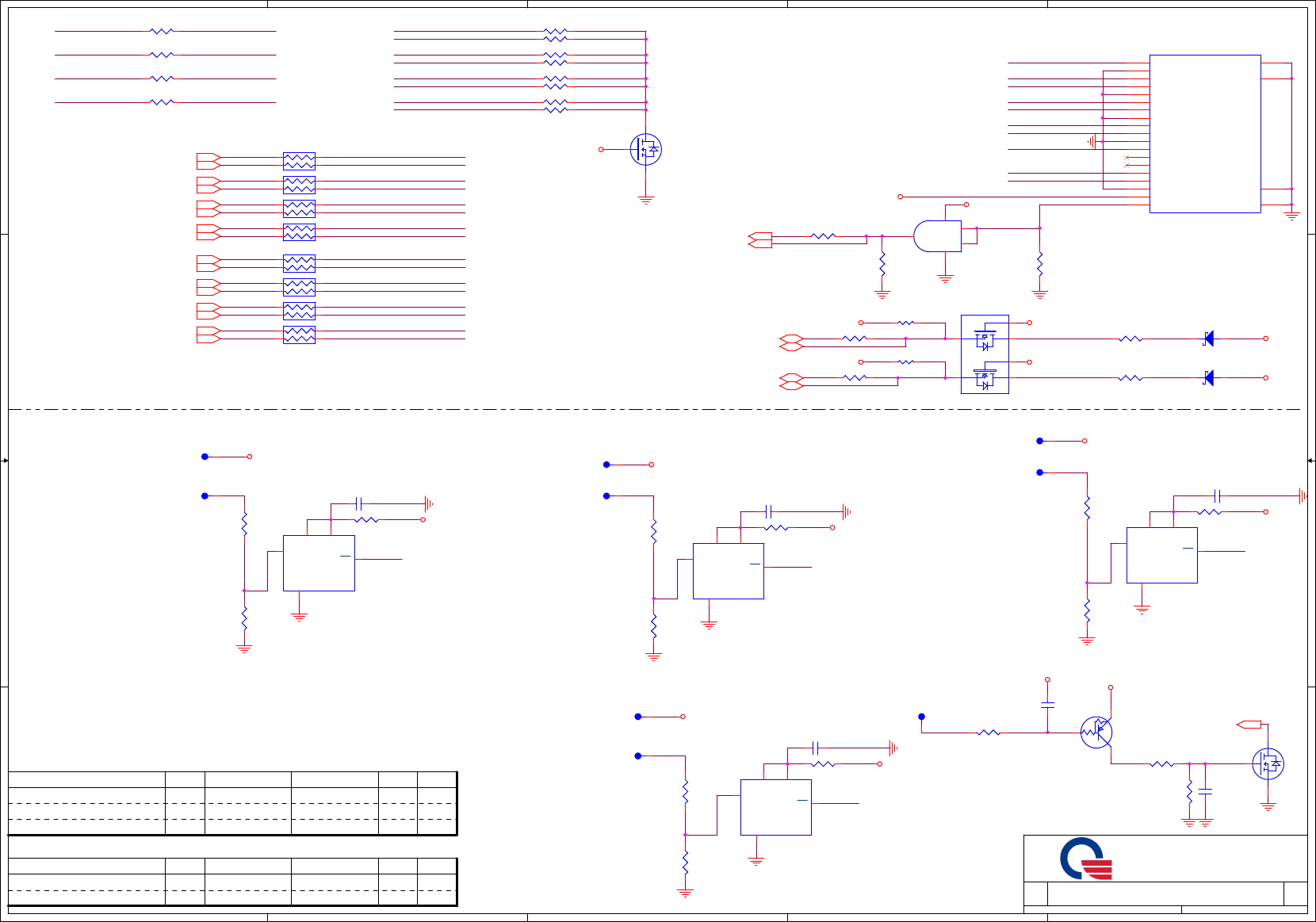Viewport: 1316px width, 922px height.
Task: Click the MOSFET below the resistor bus
Action: [x=645, y=149]
